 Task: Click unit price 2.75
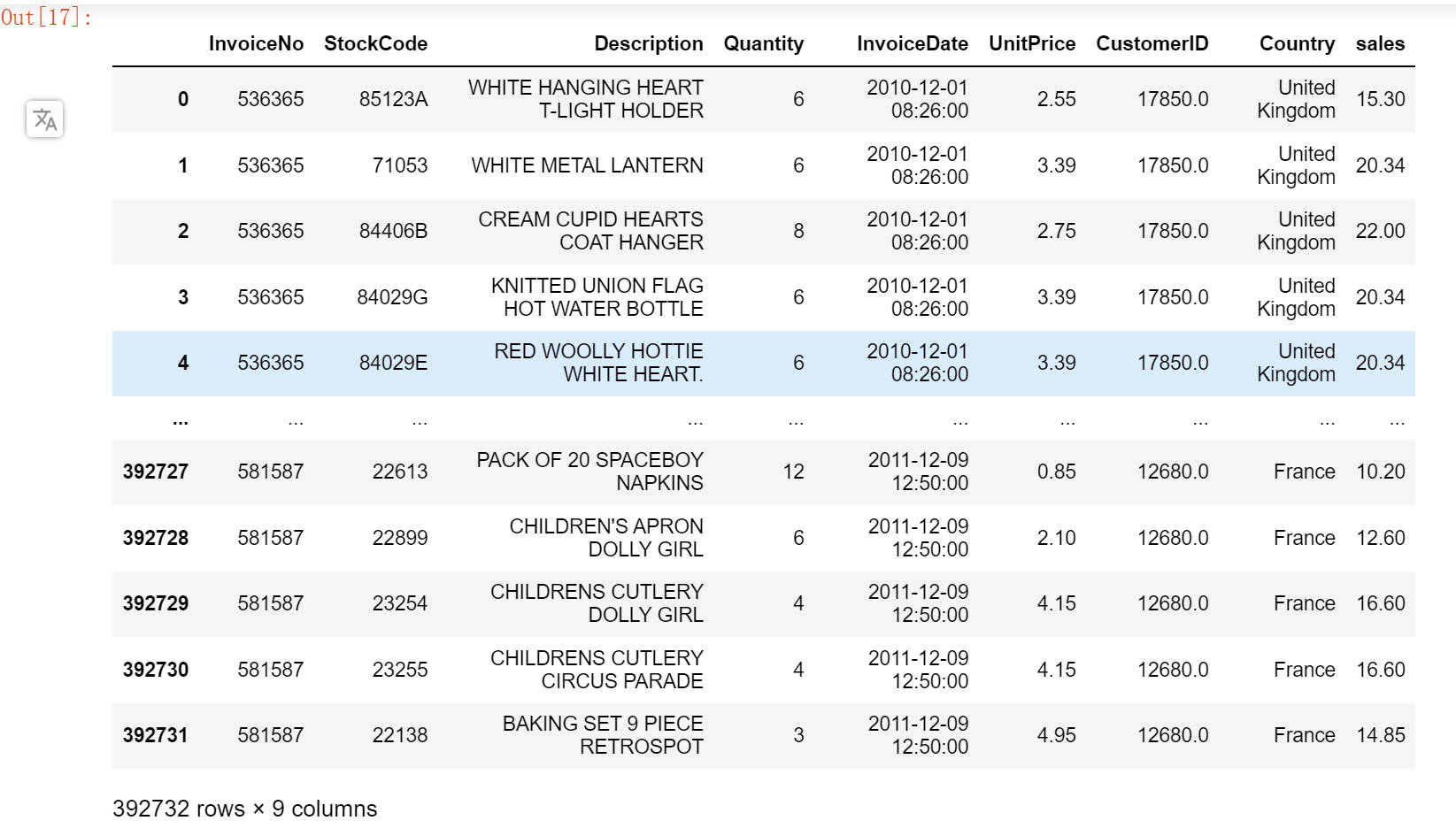pos(1057,231)
